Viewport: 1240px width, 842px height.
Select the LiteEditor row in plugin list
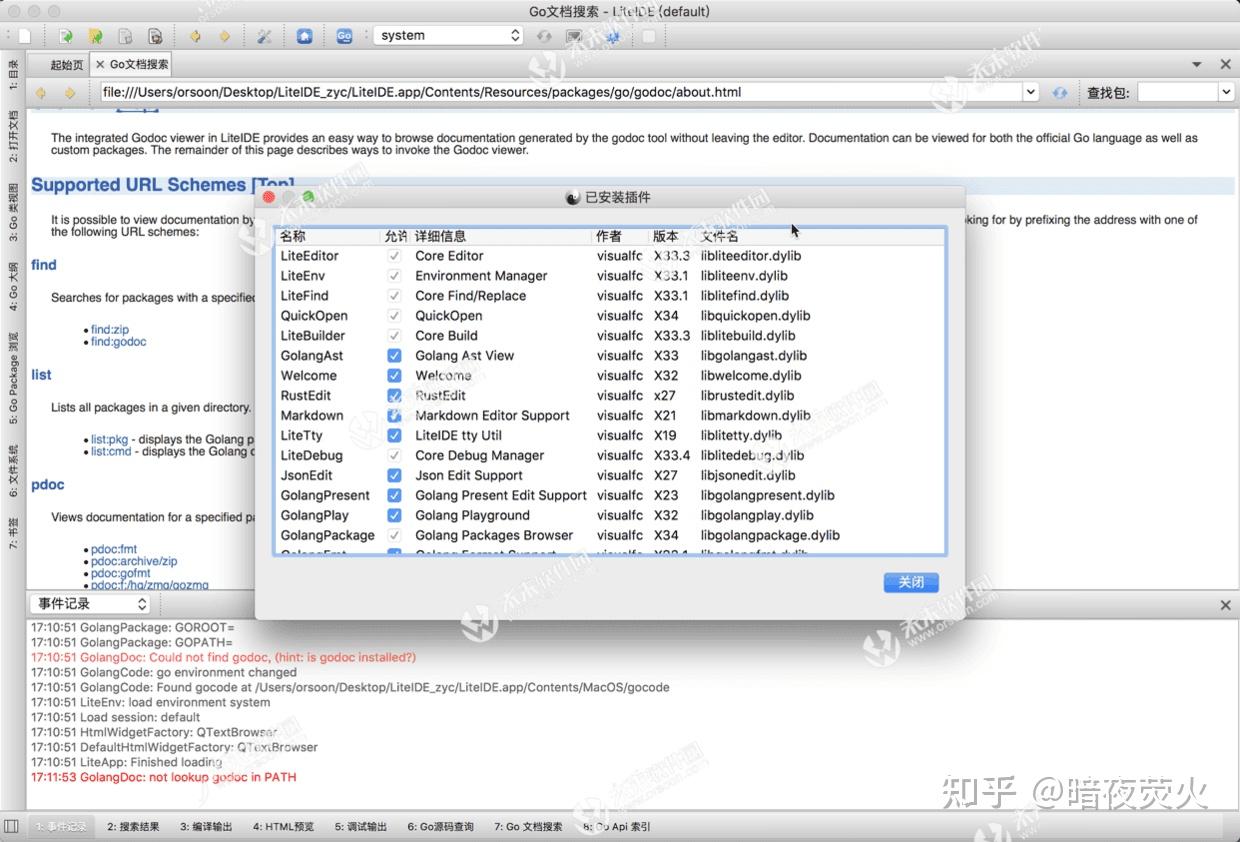pos(610,256)
